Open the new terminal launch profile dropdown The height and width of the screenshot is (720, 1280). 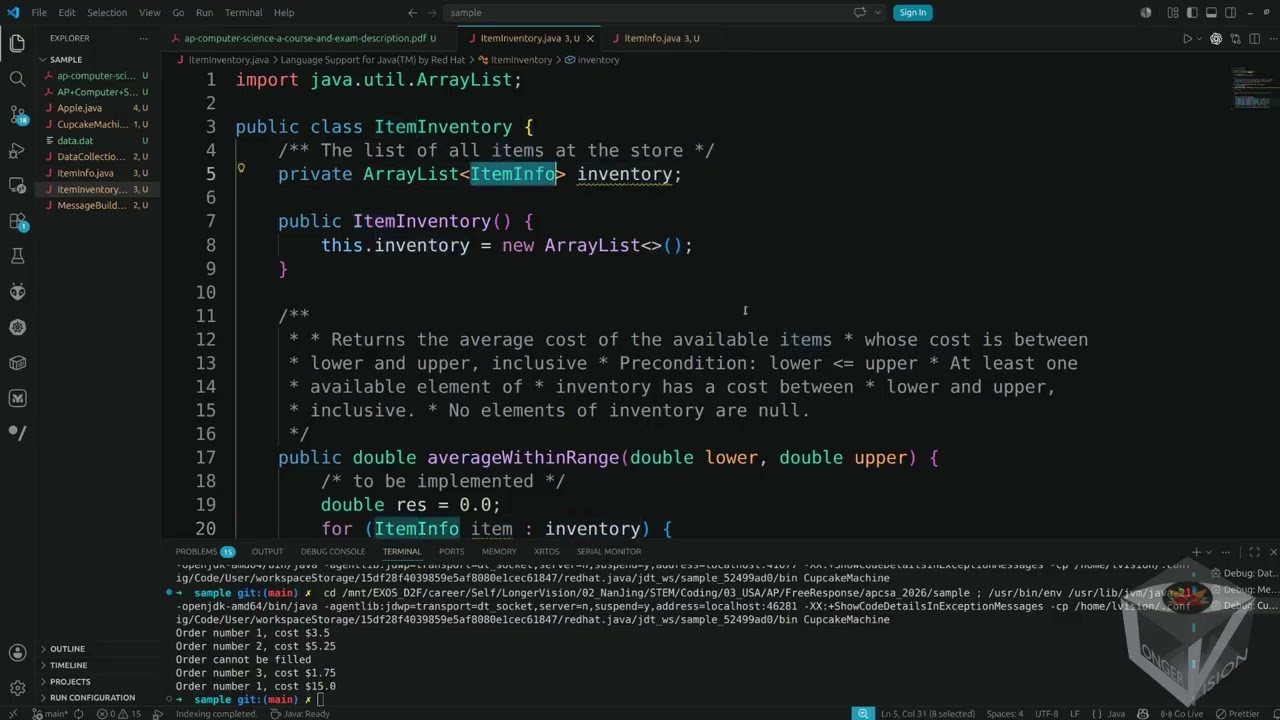1208,552
